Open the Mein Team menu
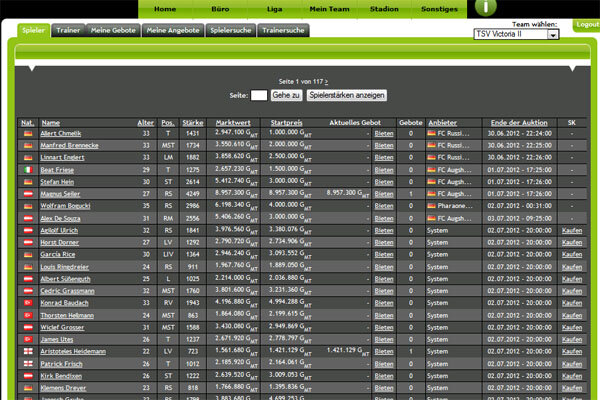 click(x=329, y=9)
